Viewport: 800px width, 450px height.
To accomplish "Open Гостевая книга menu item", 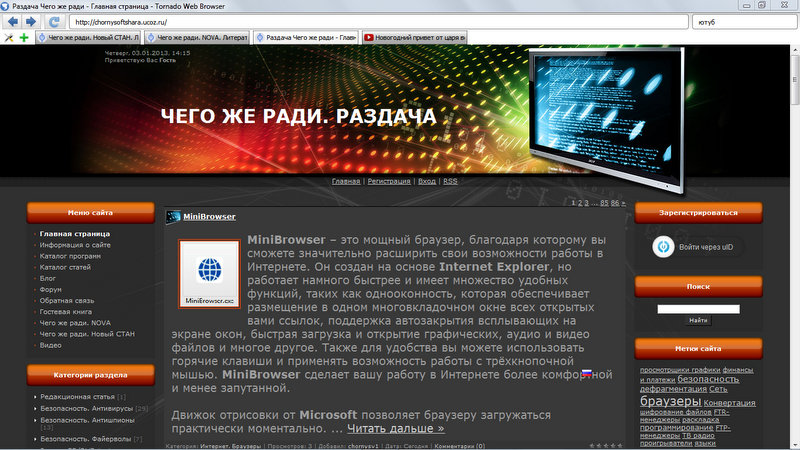I will tap(66, 312).
